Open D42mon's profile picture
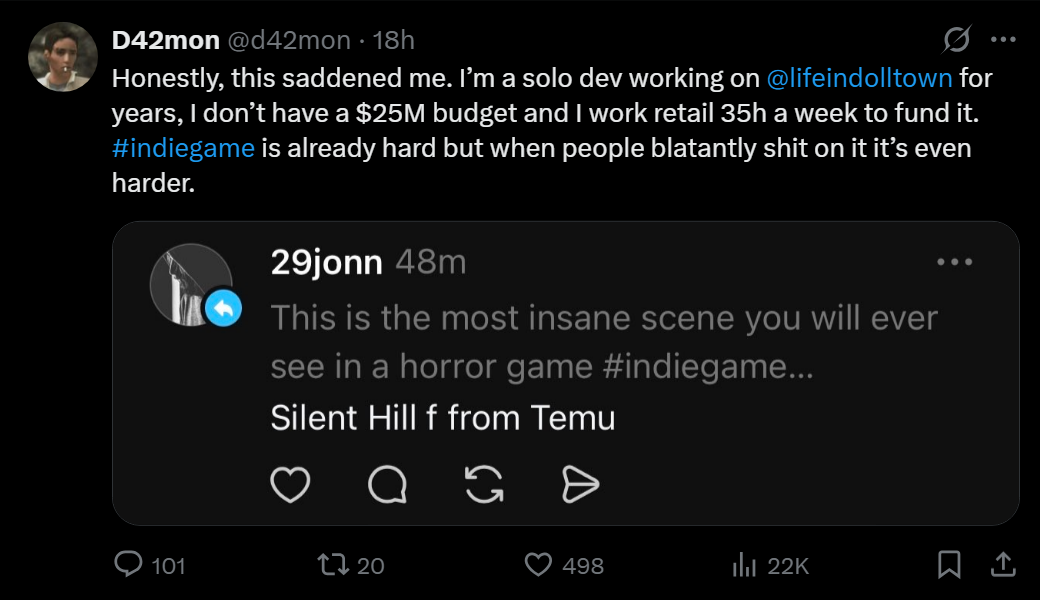This screenshot has width=1040, height=600. point(62,55)
